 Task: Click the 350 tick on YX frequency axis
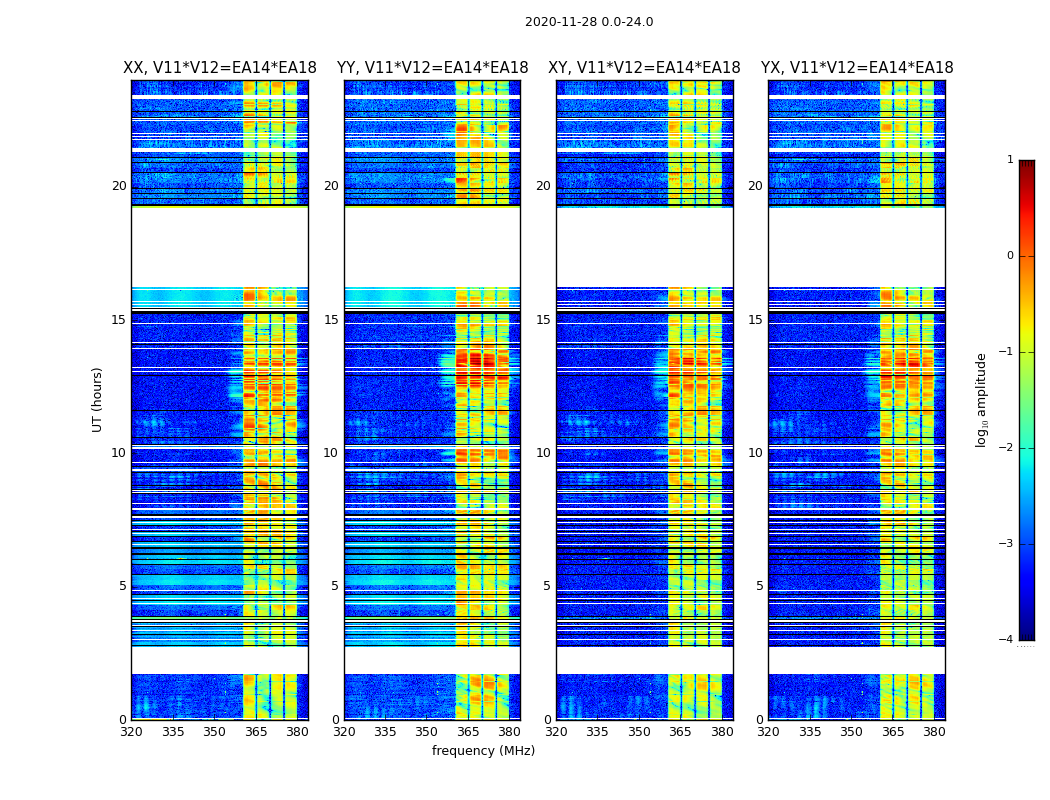tap(851, 732)
